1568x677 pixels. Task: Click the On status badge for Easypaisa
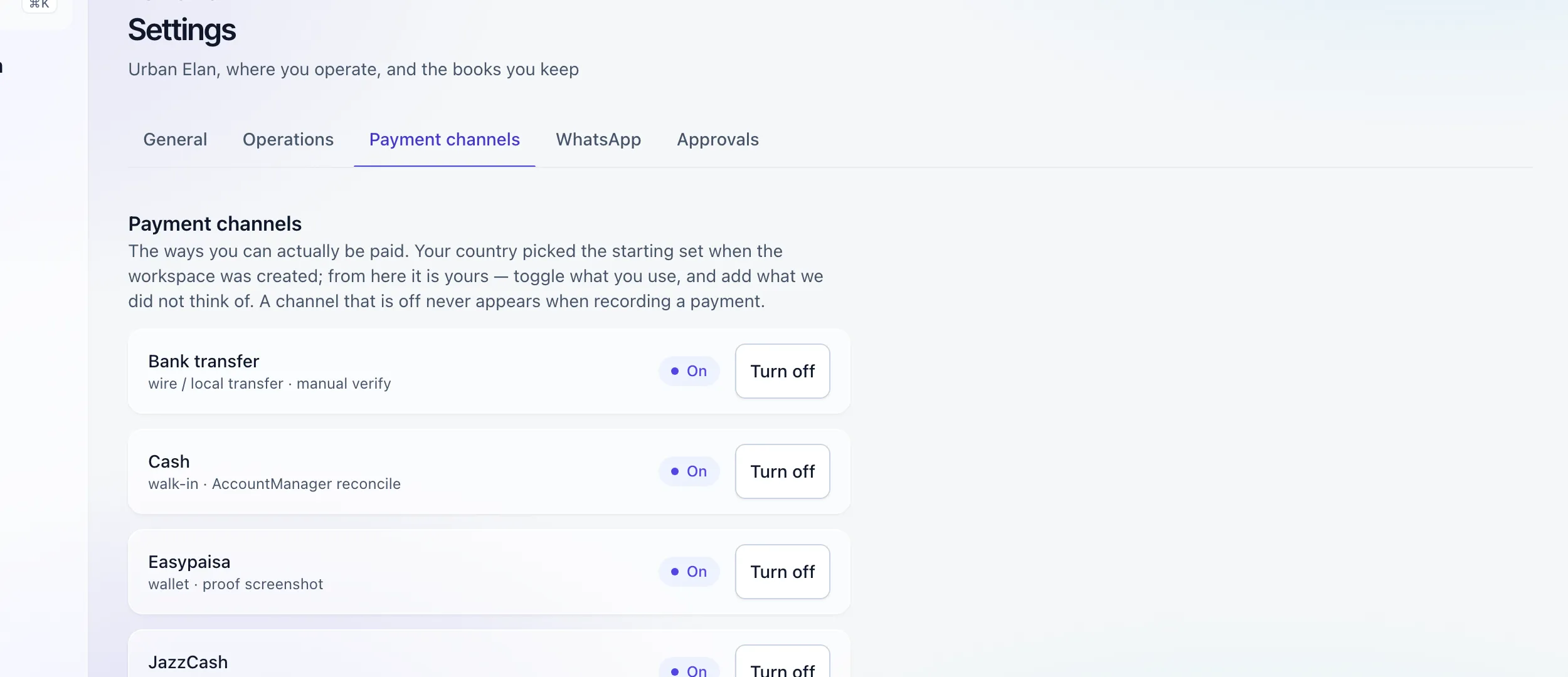coord(689,572)
